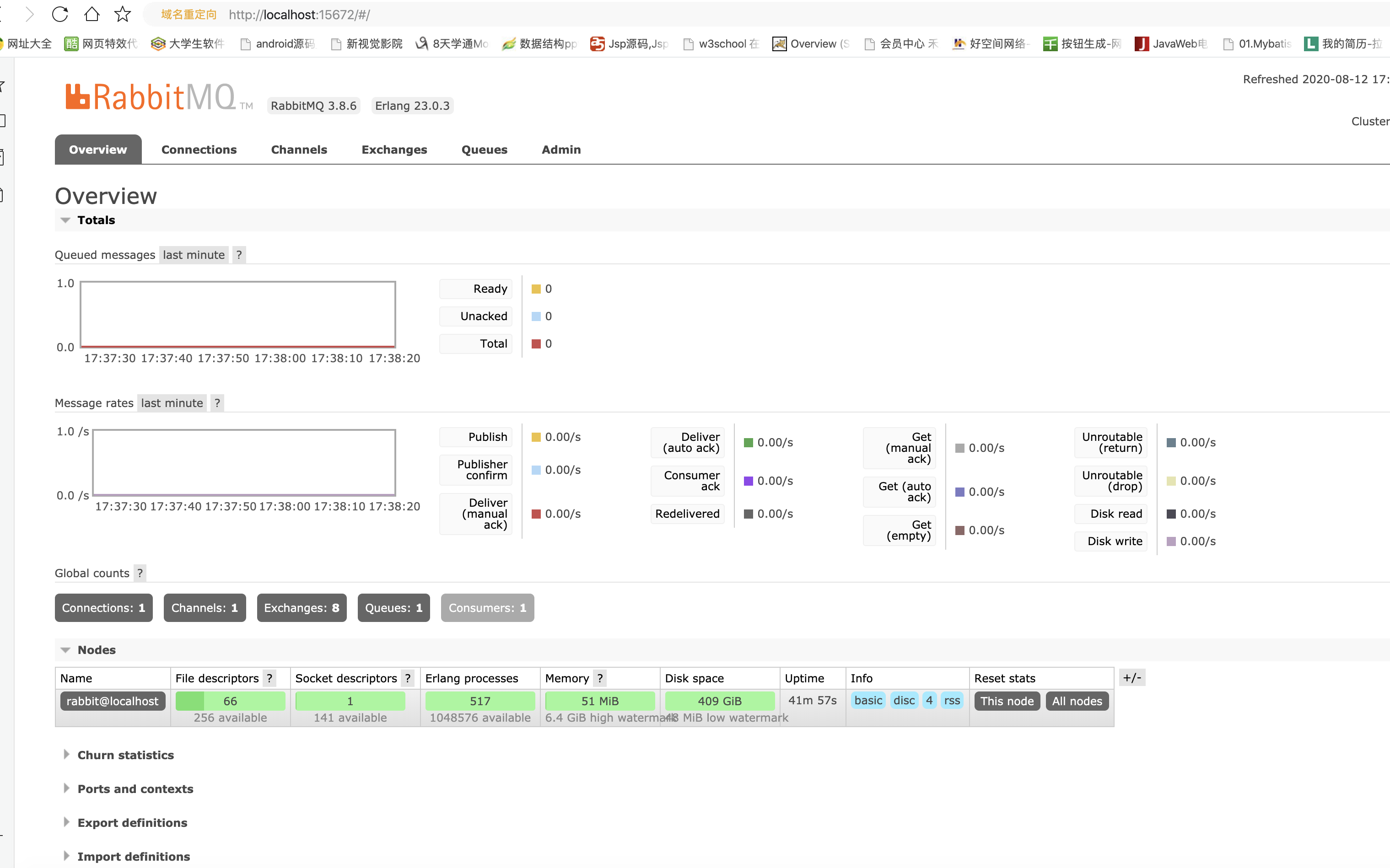1390x868 pixels.
Task: Open the Jsp源码 bookmark
Action: point(629,43)
